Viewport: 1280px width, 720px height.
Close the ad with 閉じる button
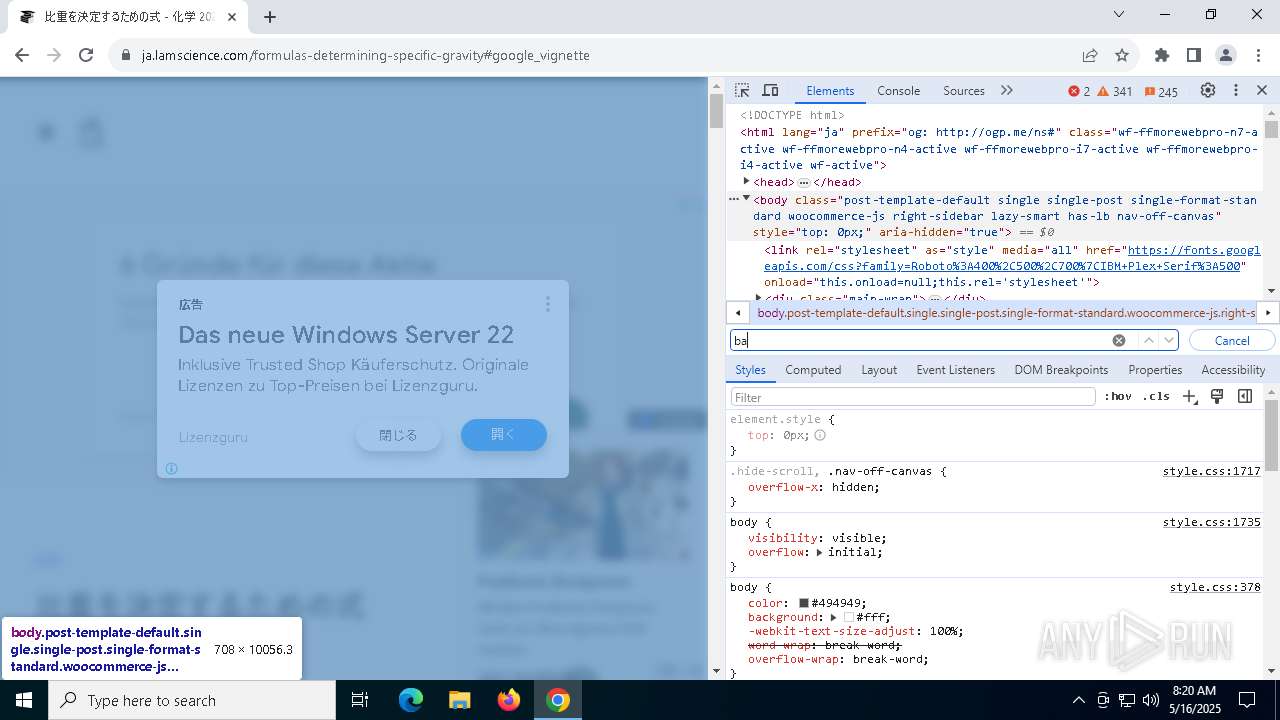point(398,435)
